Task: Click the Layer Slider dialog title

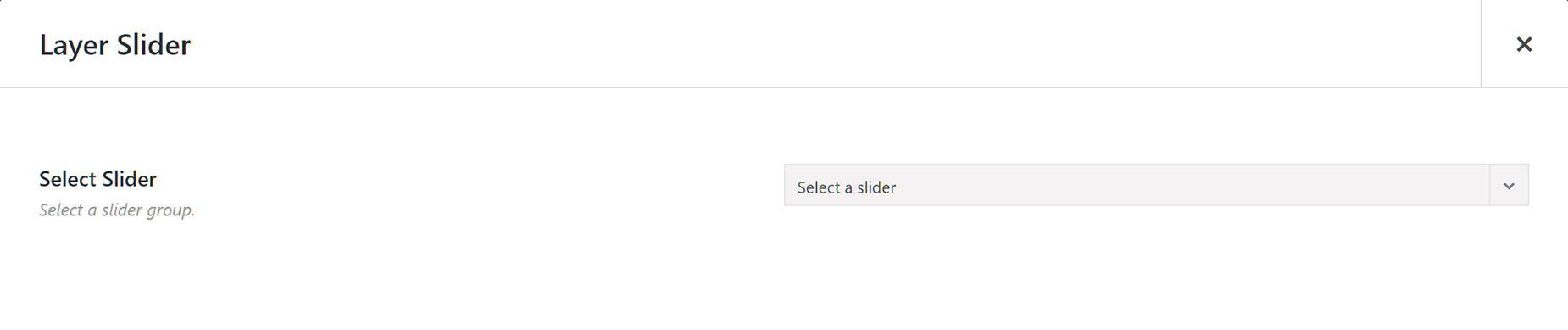Action: [x=115, y=45]
